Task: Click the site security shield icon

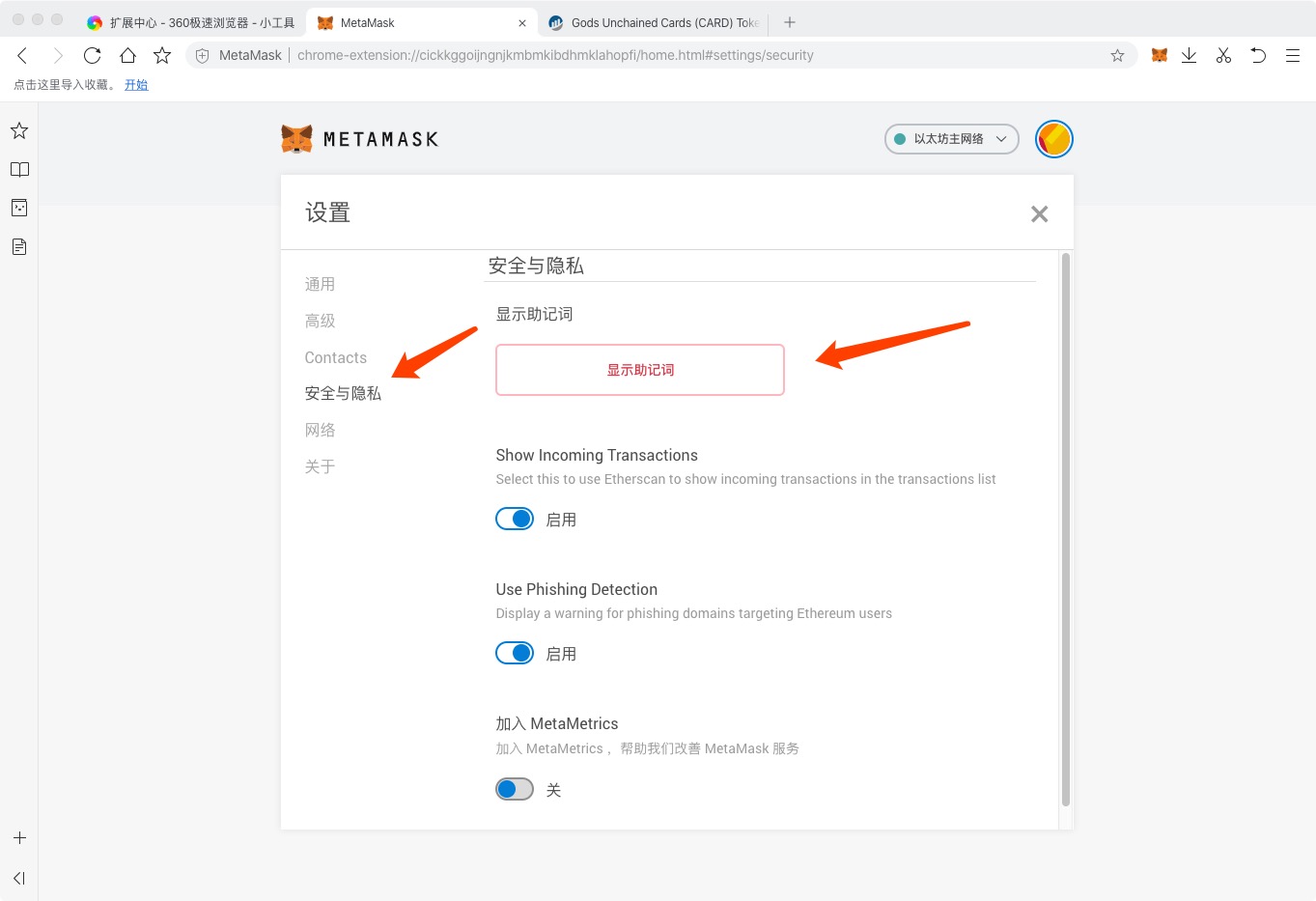Action: [202, 55]
